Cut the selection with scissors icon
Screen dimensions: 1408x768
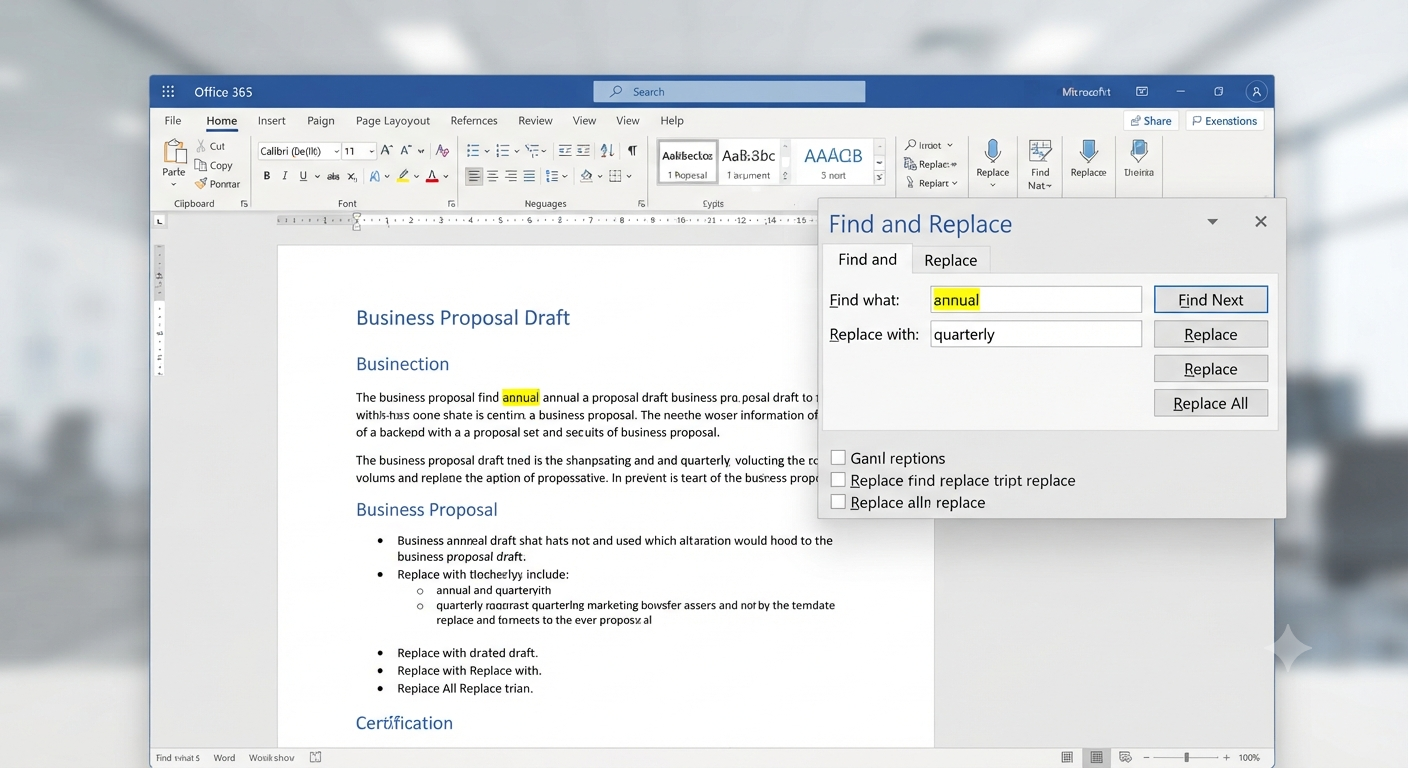tap(201, 146)
